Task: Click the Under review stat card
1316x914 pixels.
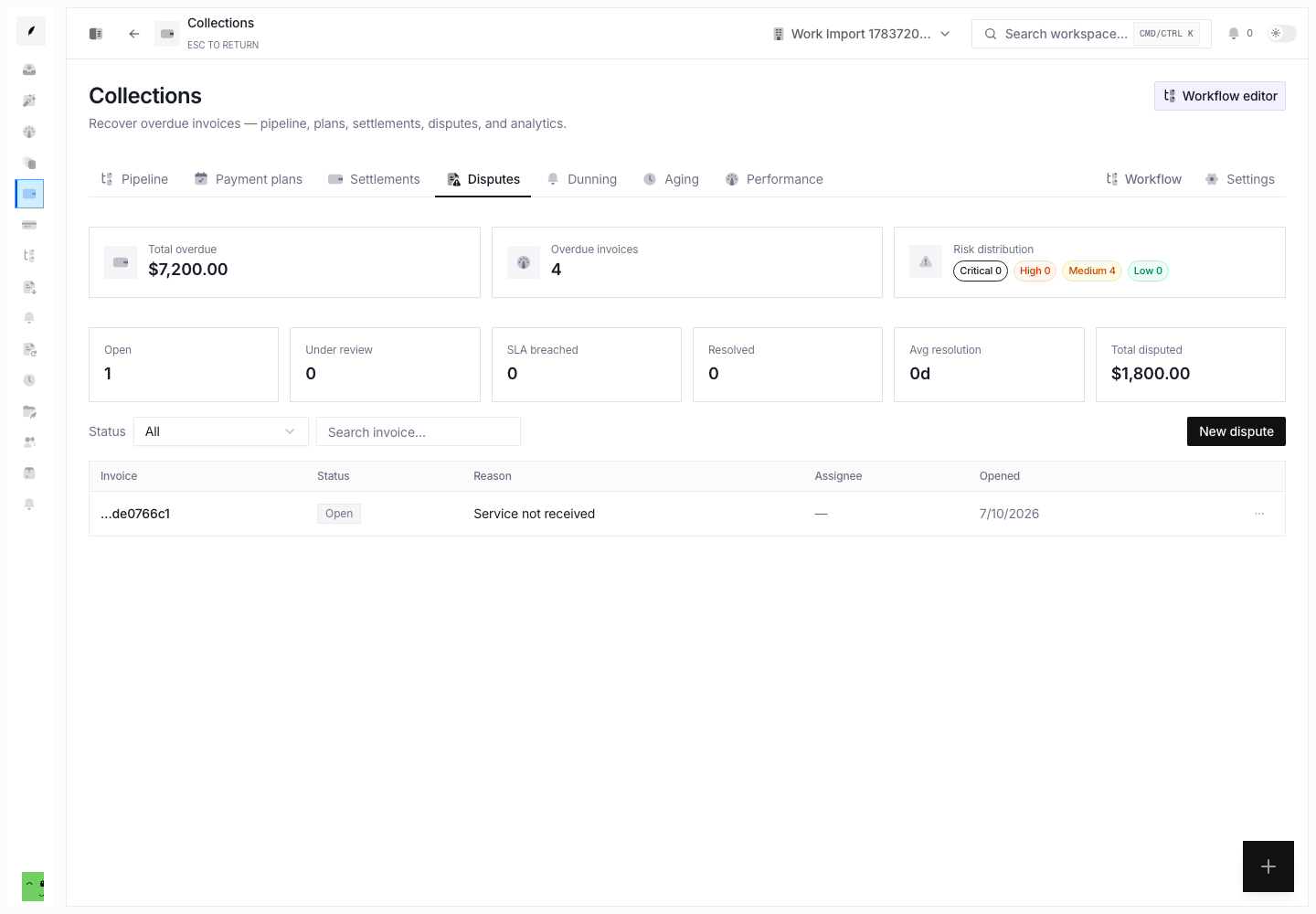Action: (x=385, y=365)
